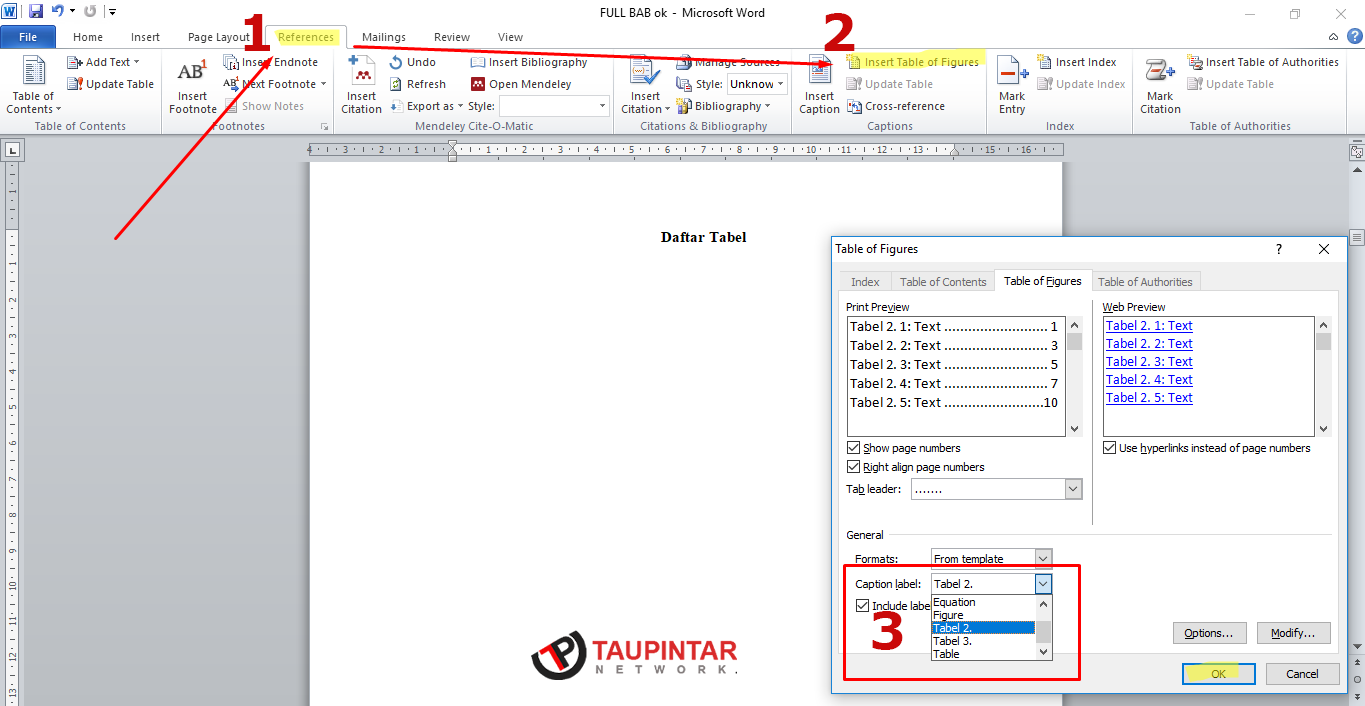Open Footnotes dialog launcher
This screenshot has height=706, width=1365.
(x=324, y=128)
